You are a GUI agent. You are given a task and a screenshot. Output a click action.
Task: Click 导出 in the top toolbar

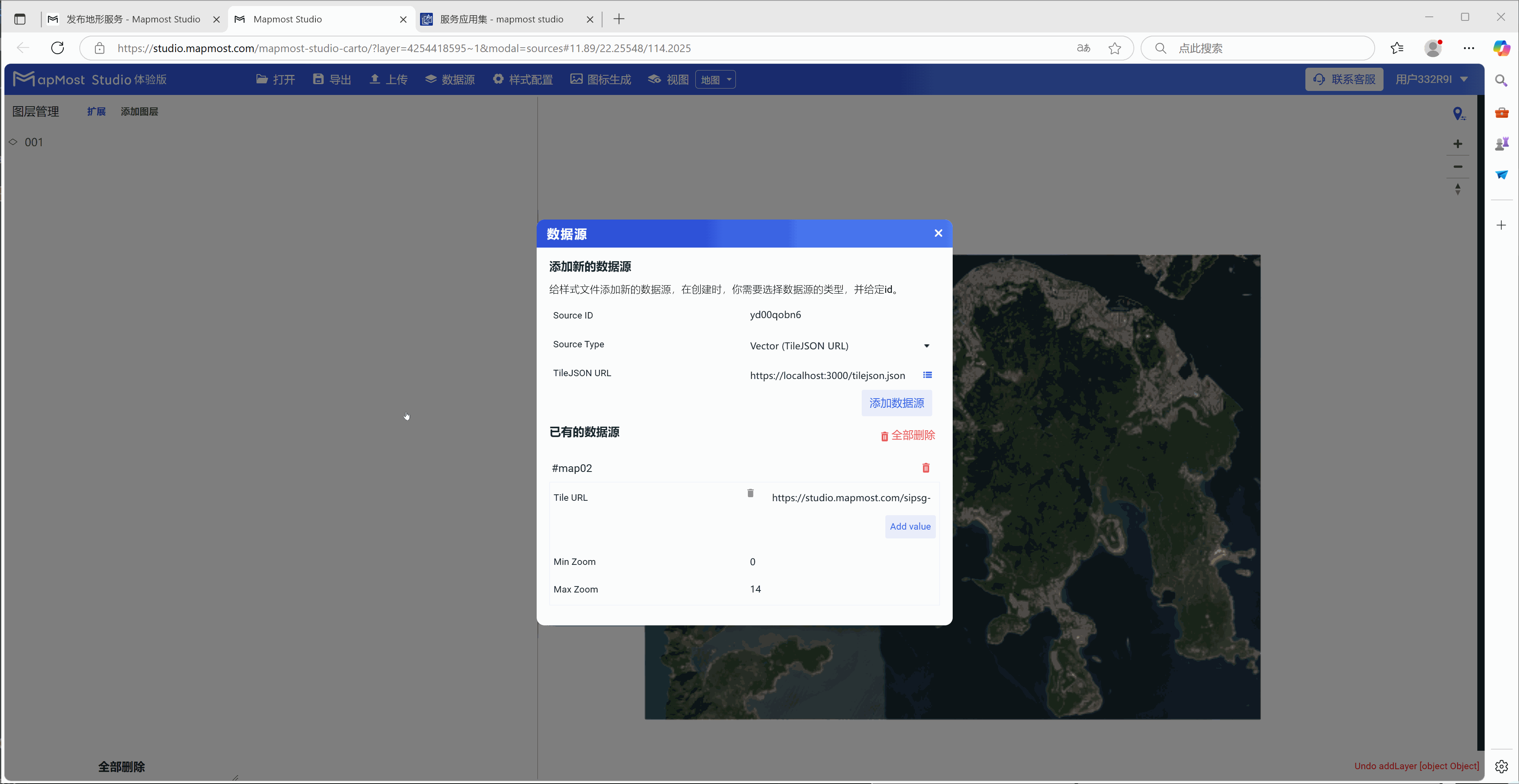click(332, 80)
